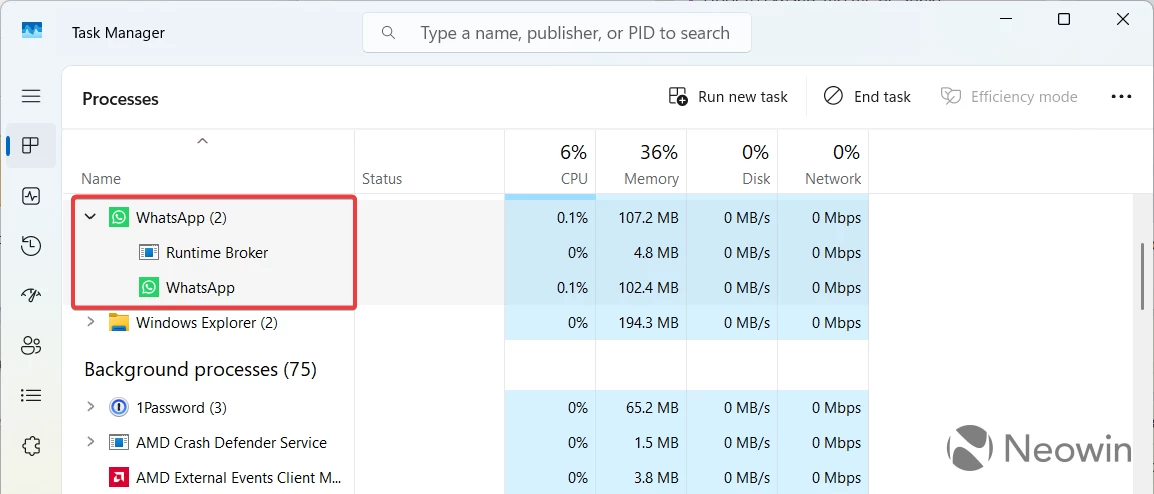Select the 1Password (3) row
The height and width of the screenshot is (494, 1154).
466,407
